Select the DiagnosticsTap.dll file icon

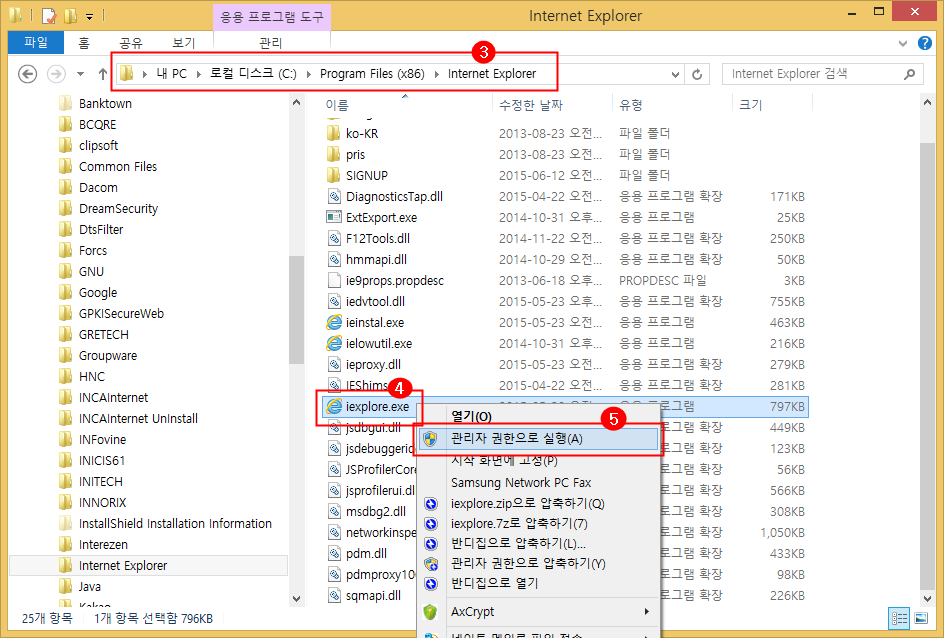point(334,196)
